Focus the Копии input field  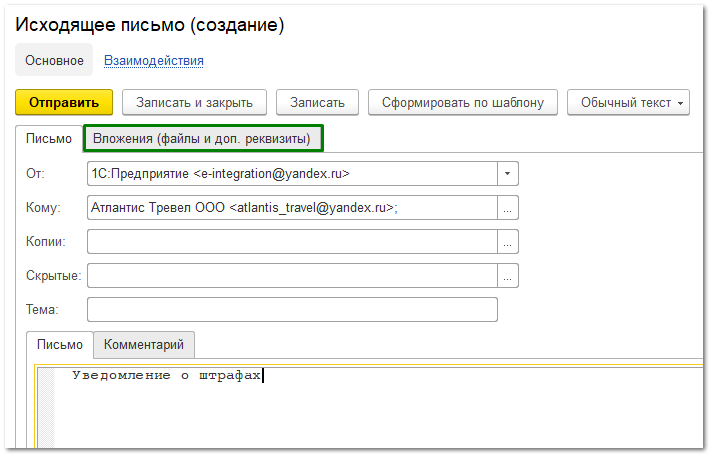pyautogui.click(x=292, y=242)
